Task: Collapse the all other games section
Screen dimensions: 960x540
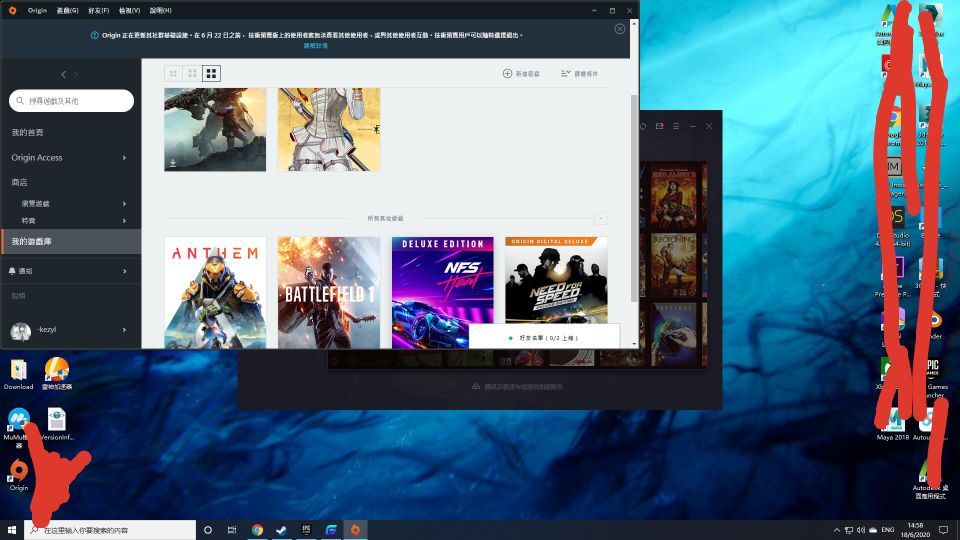Action: point(601,219)
